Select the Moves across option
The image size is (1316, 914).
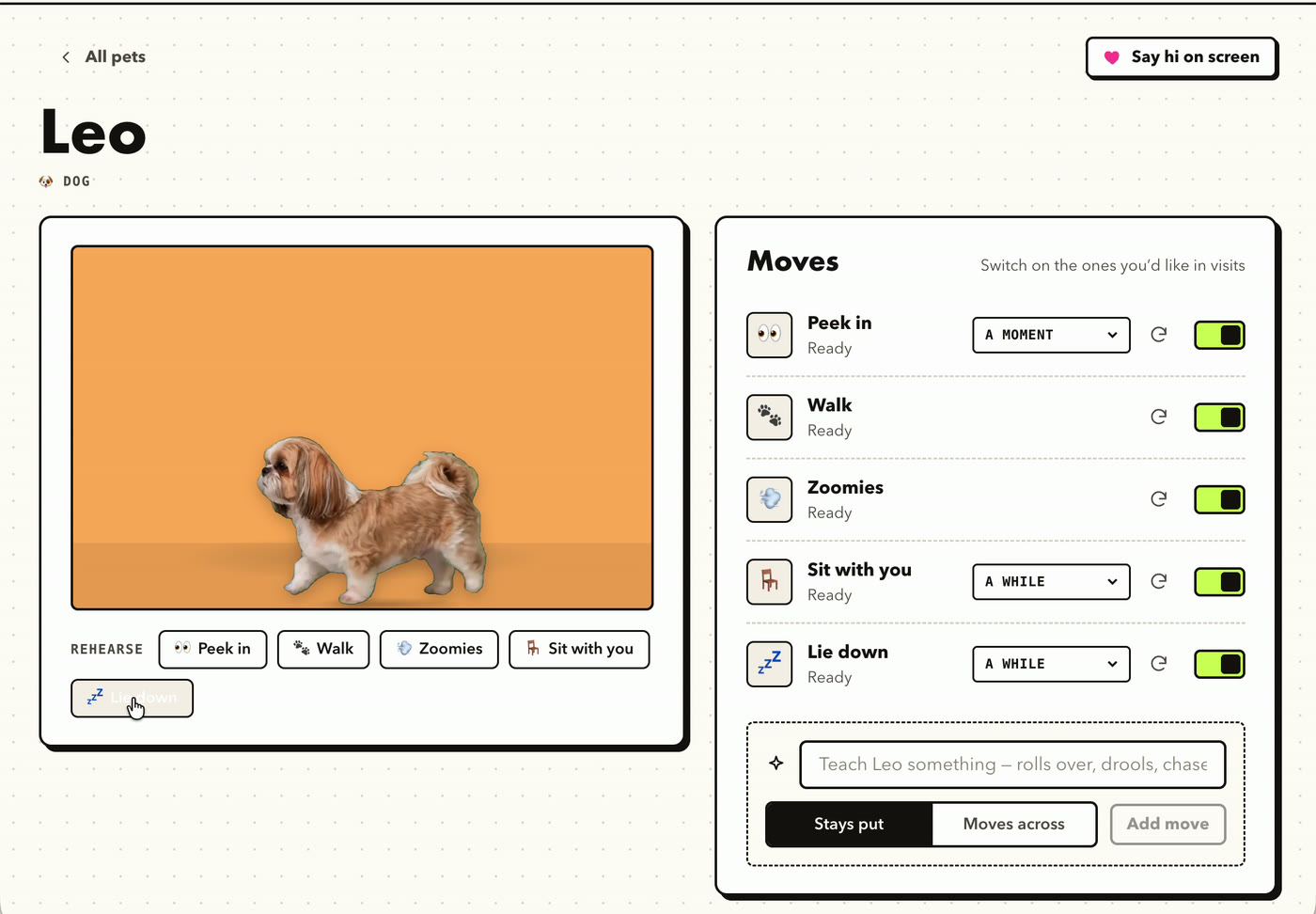(1014, 825)
